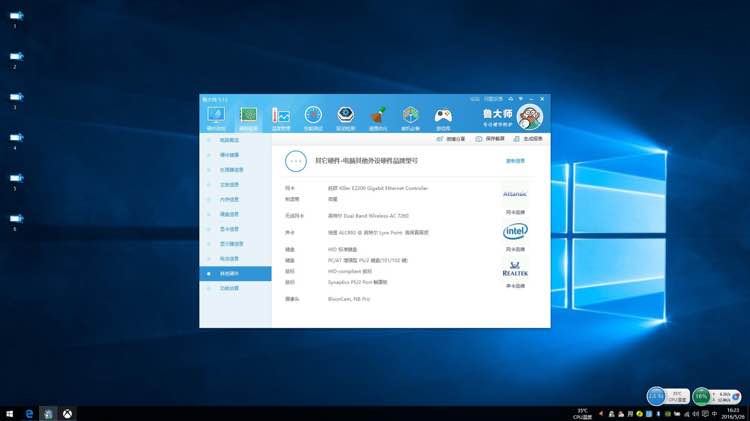Open the Windows Start menu
Image resolution: width=750 pixels, height=421 pixels.
(x=9, y=414)
